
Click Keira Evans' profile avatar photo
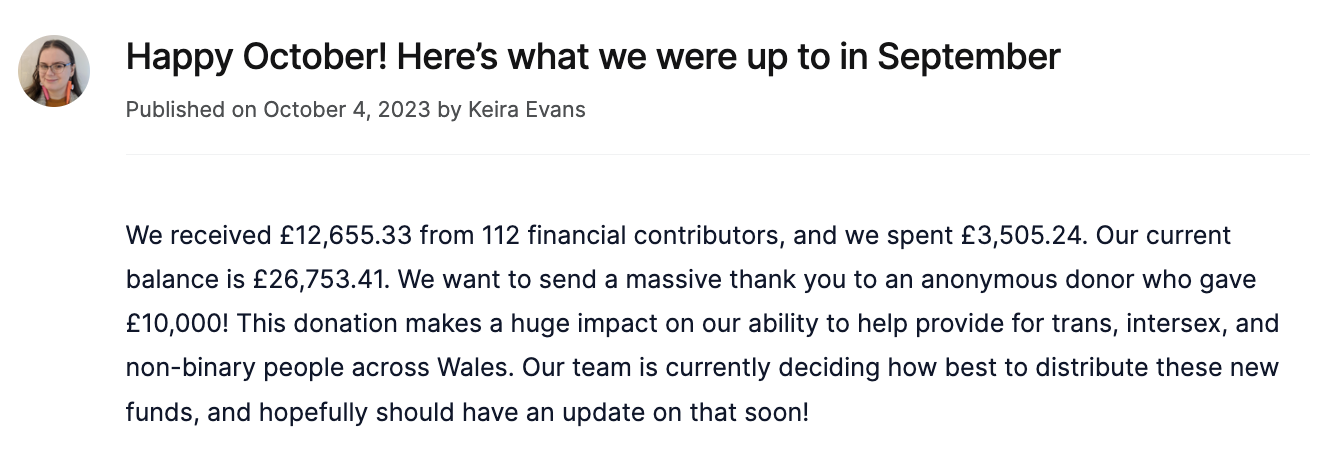[x=54, y=71]
